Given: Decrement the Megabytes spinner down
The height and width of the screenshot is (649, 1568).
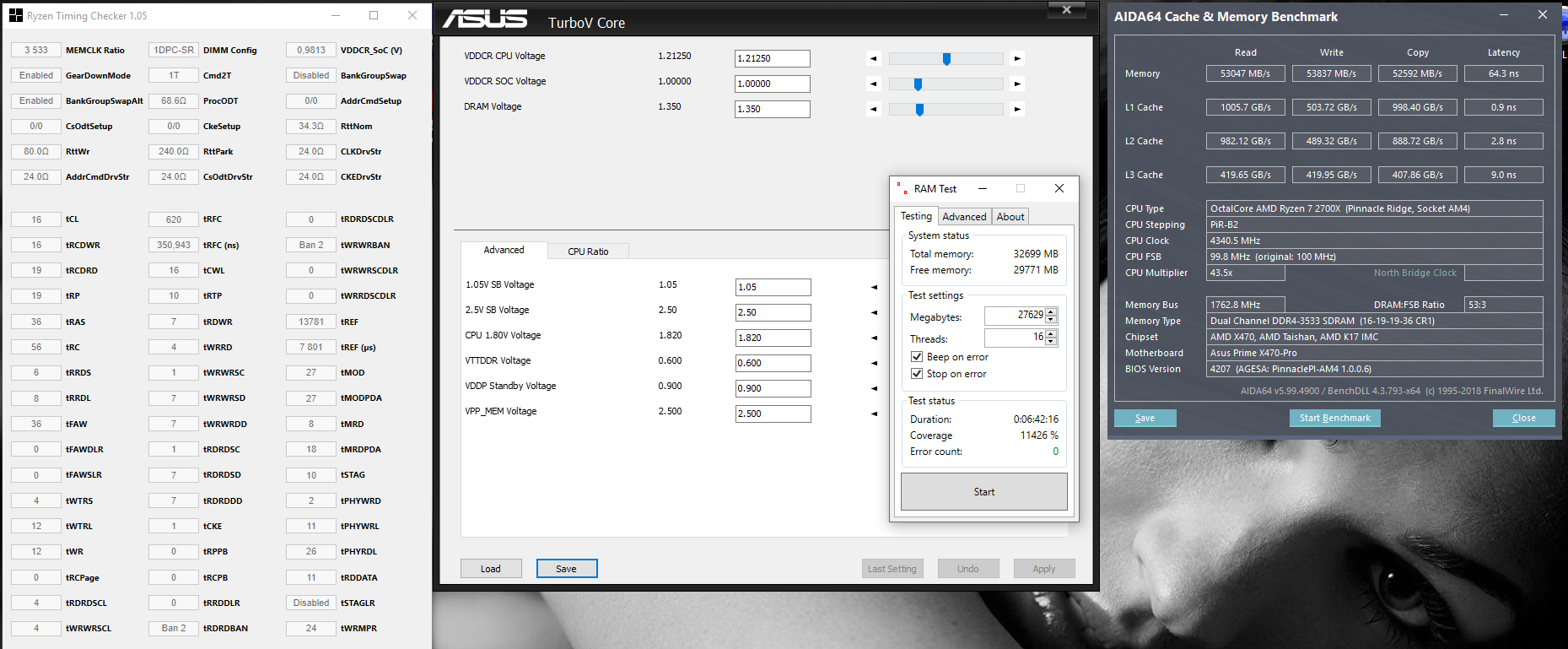Looking at the screenshot, I should [1051, 320].
